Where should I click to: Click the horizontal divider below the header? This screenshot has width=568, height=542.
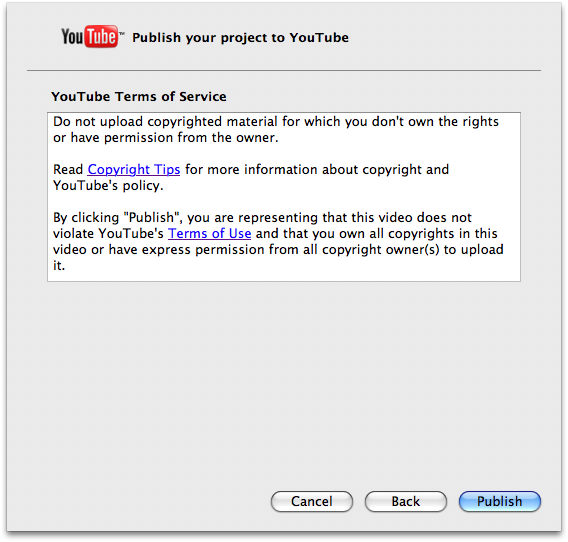pos(284,70)
